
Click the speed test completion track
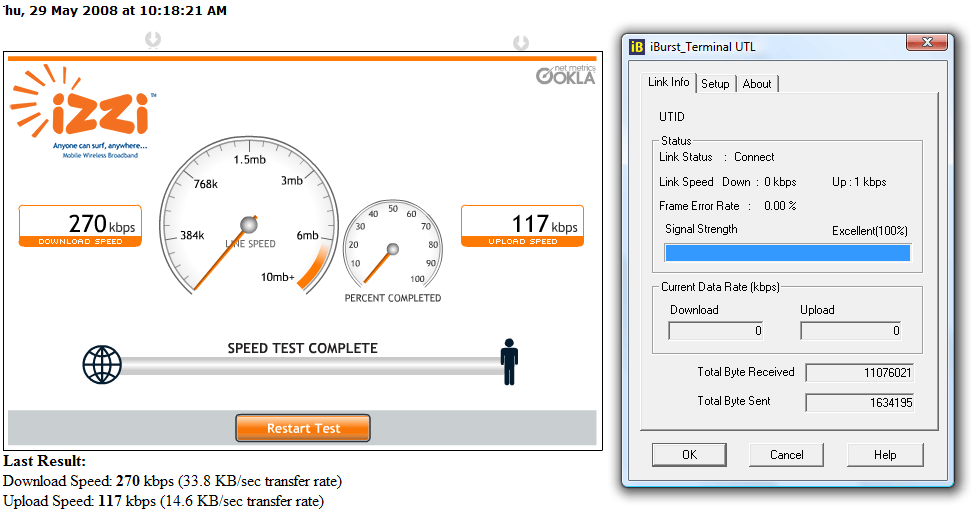tap(311, 366)
